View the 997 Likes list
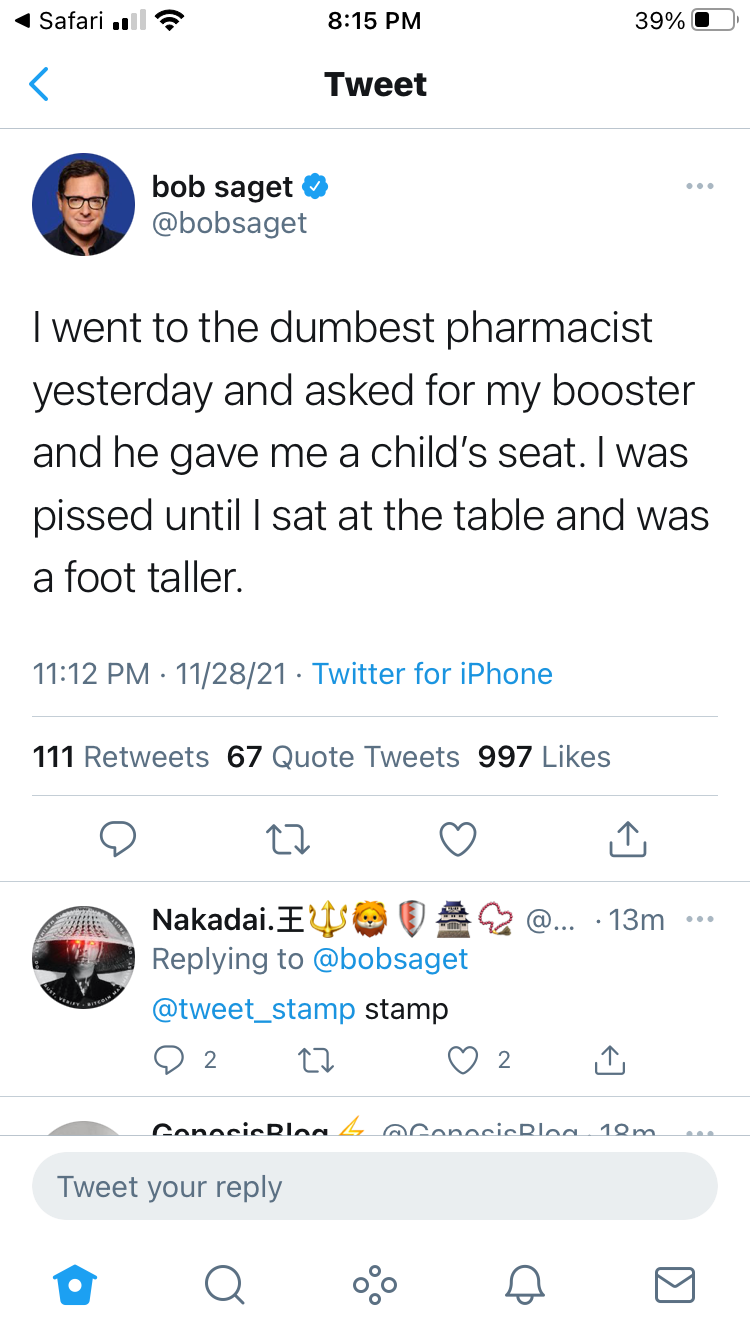 (544, 757)
